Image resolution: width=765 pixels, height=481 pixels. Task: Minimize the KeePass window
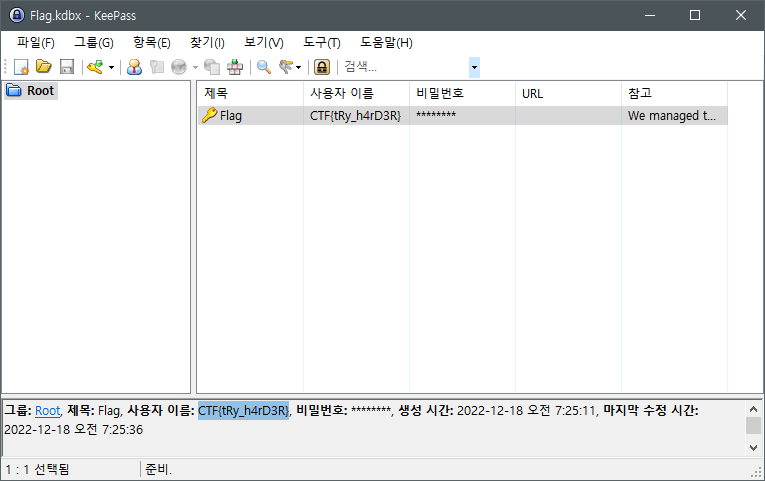pos(650,15)
